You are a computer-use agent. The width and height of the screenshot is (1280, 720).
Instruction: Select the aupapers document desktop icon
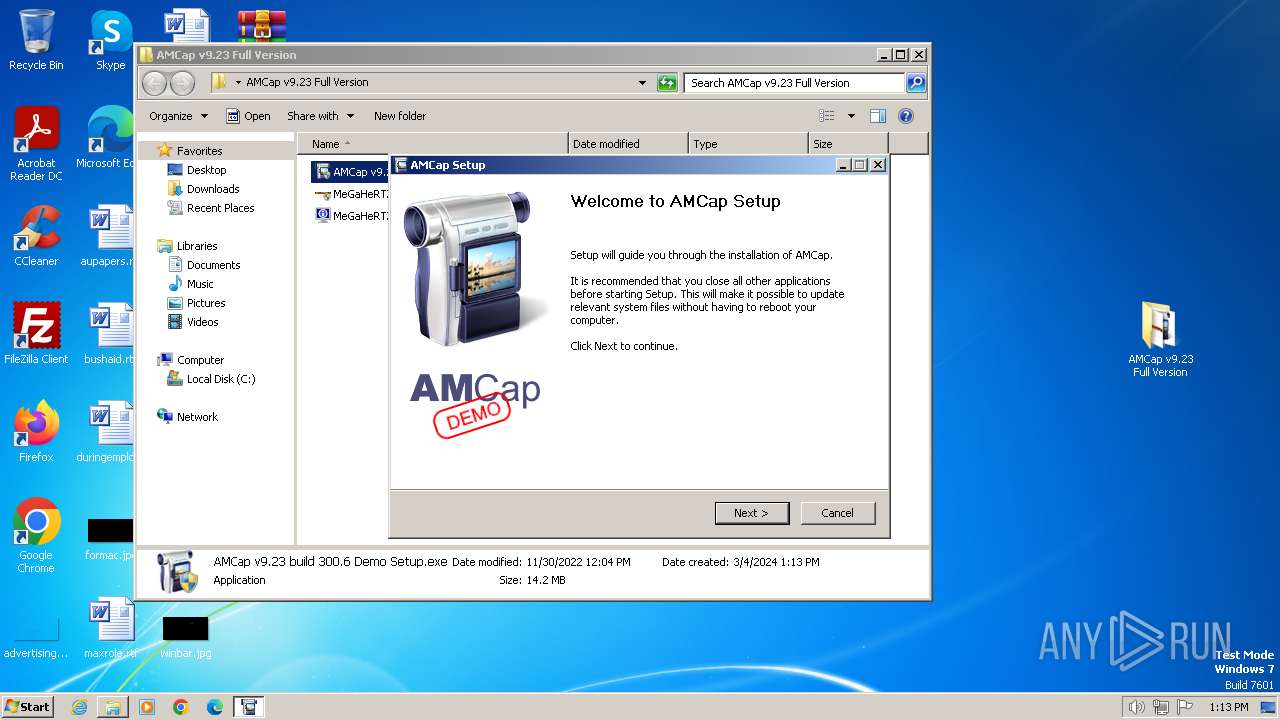click(108, 236)
